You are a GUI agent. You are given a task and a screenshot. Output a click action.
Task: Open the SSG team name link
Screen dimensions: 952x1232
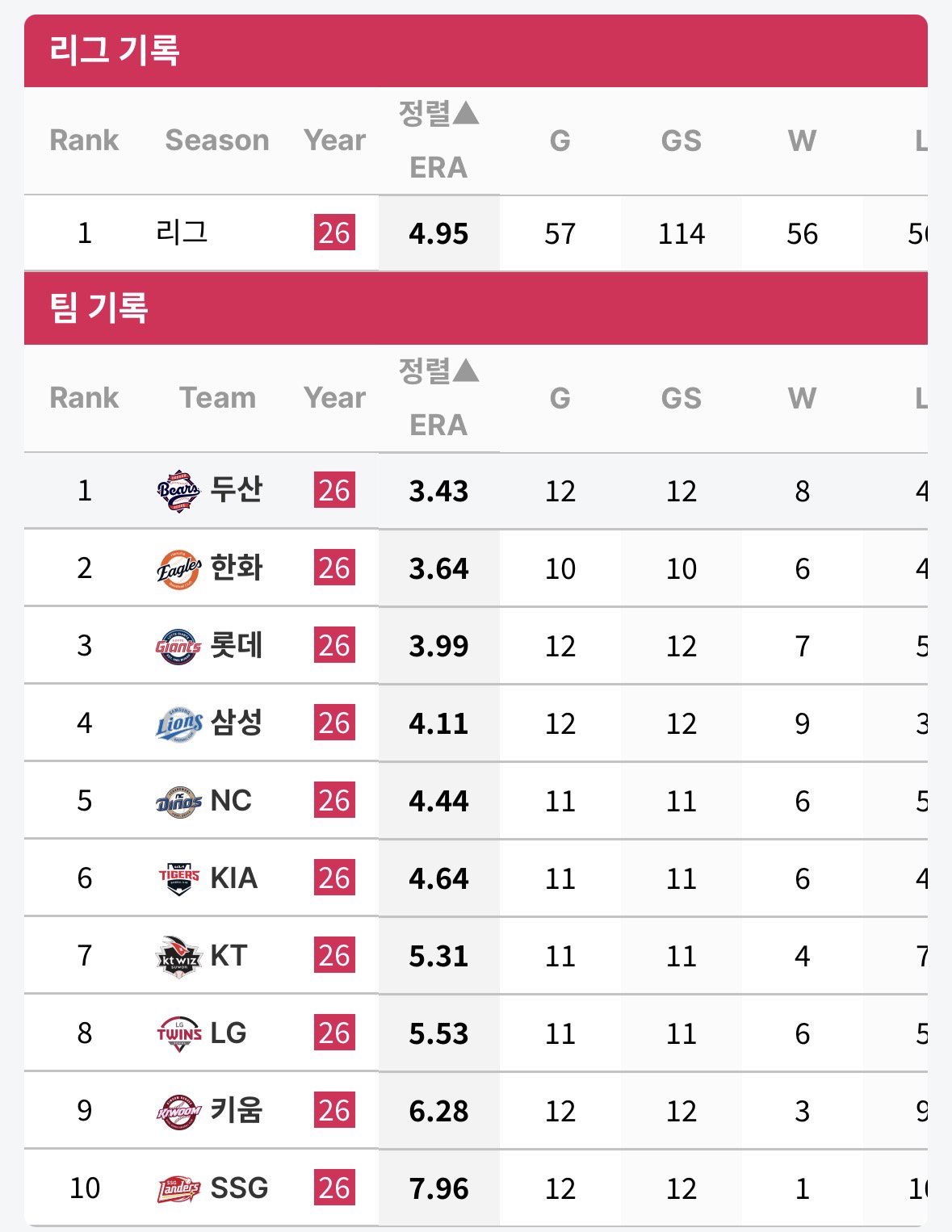pos(239,1188)
